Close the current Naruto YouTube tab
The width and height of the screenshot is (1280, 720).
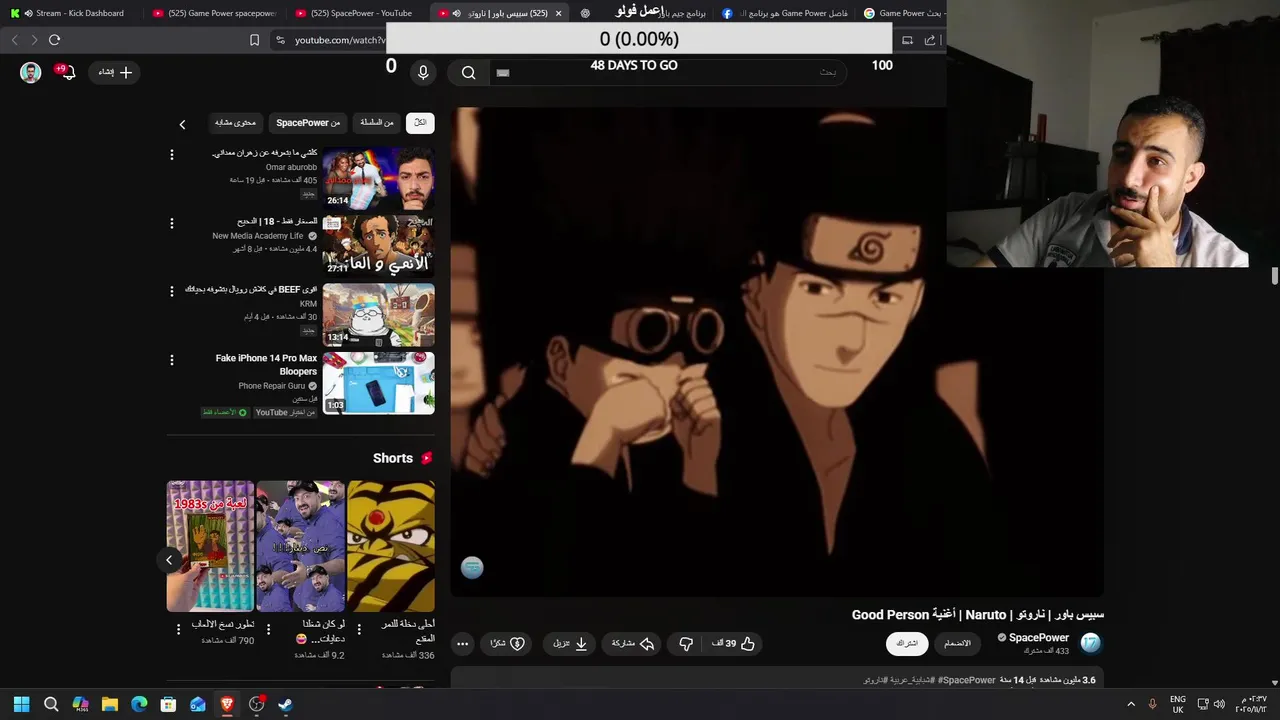558,13
